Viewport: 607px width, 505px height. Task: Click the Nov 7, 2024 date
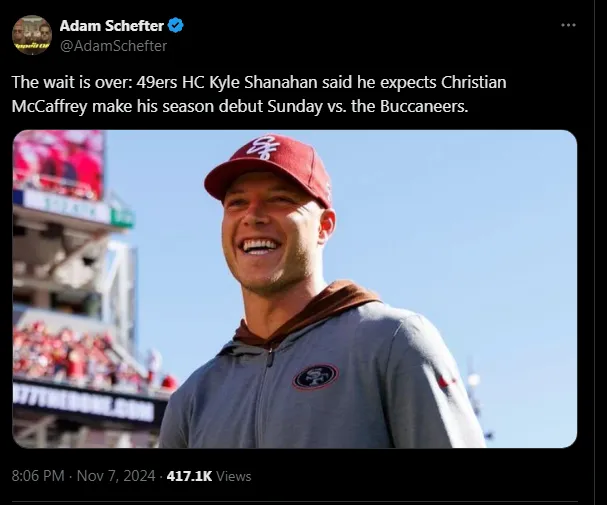pos(117,476)
